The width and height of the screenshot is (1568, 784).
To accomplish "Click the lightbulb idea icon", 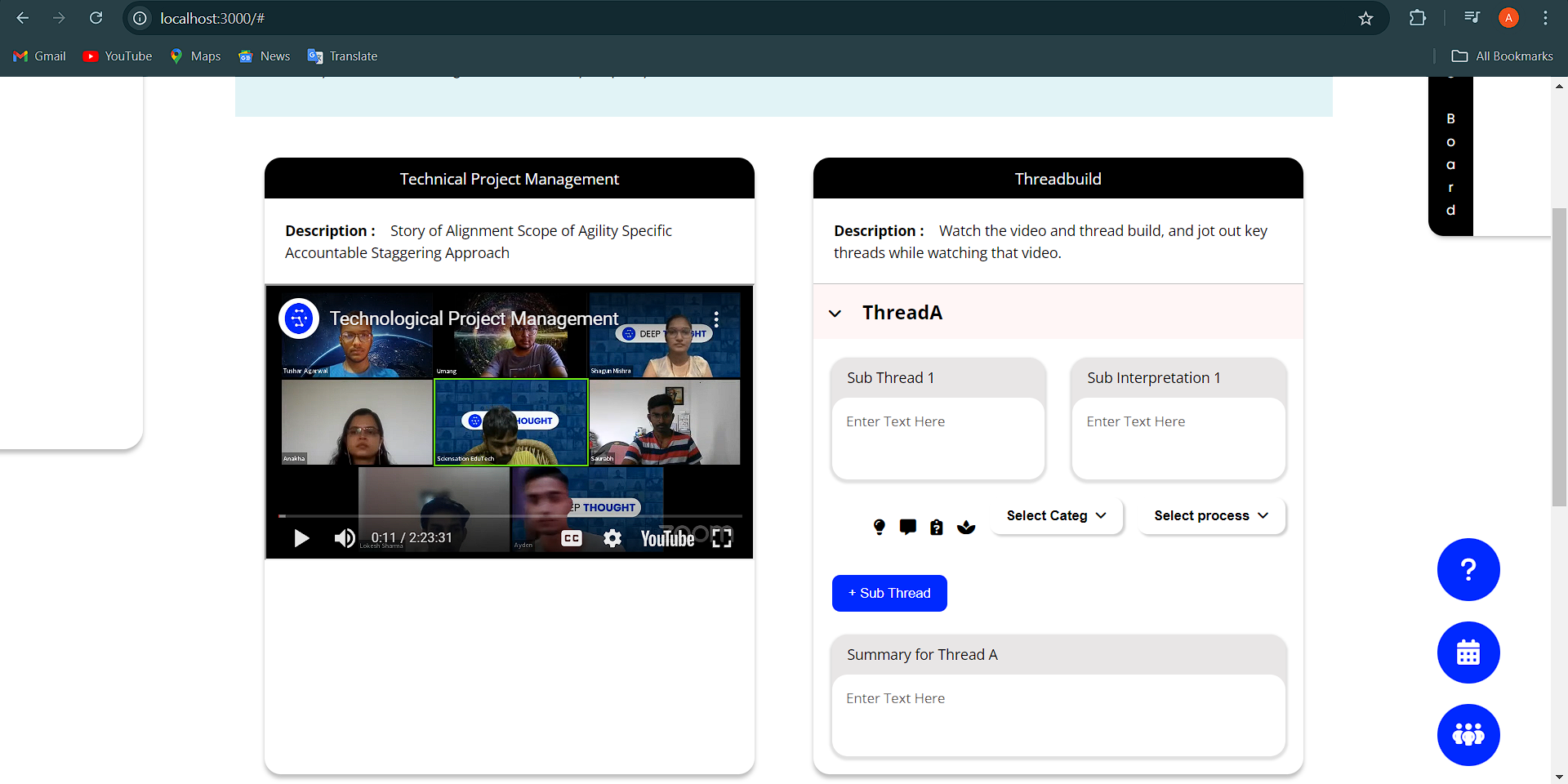I will tap(880, 527).
